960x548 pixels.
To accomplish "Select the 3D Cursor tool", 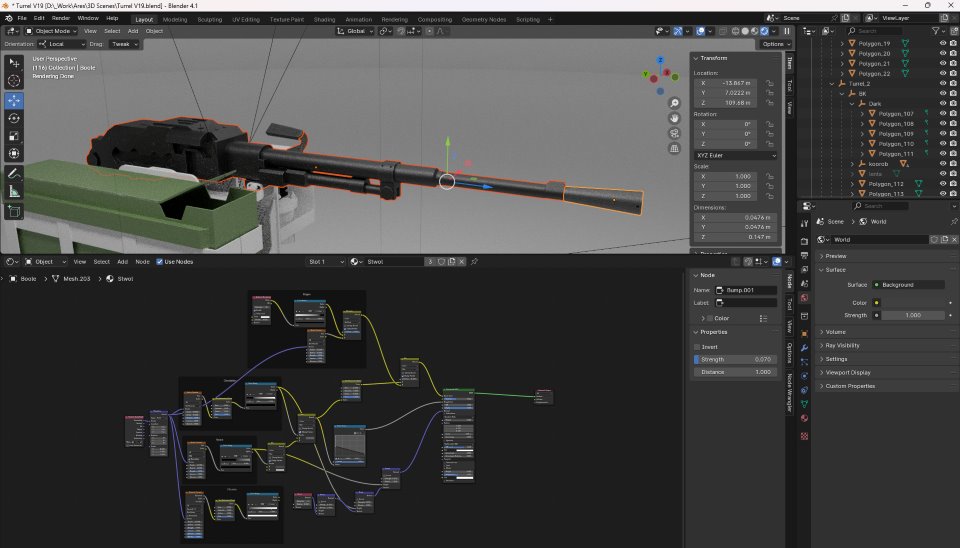I will (14, 80).
